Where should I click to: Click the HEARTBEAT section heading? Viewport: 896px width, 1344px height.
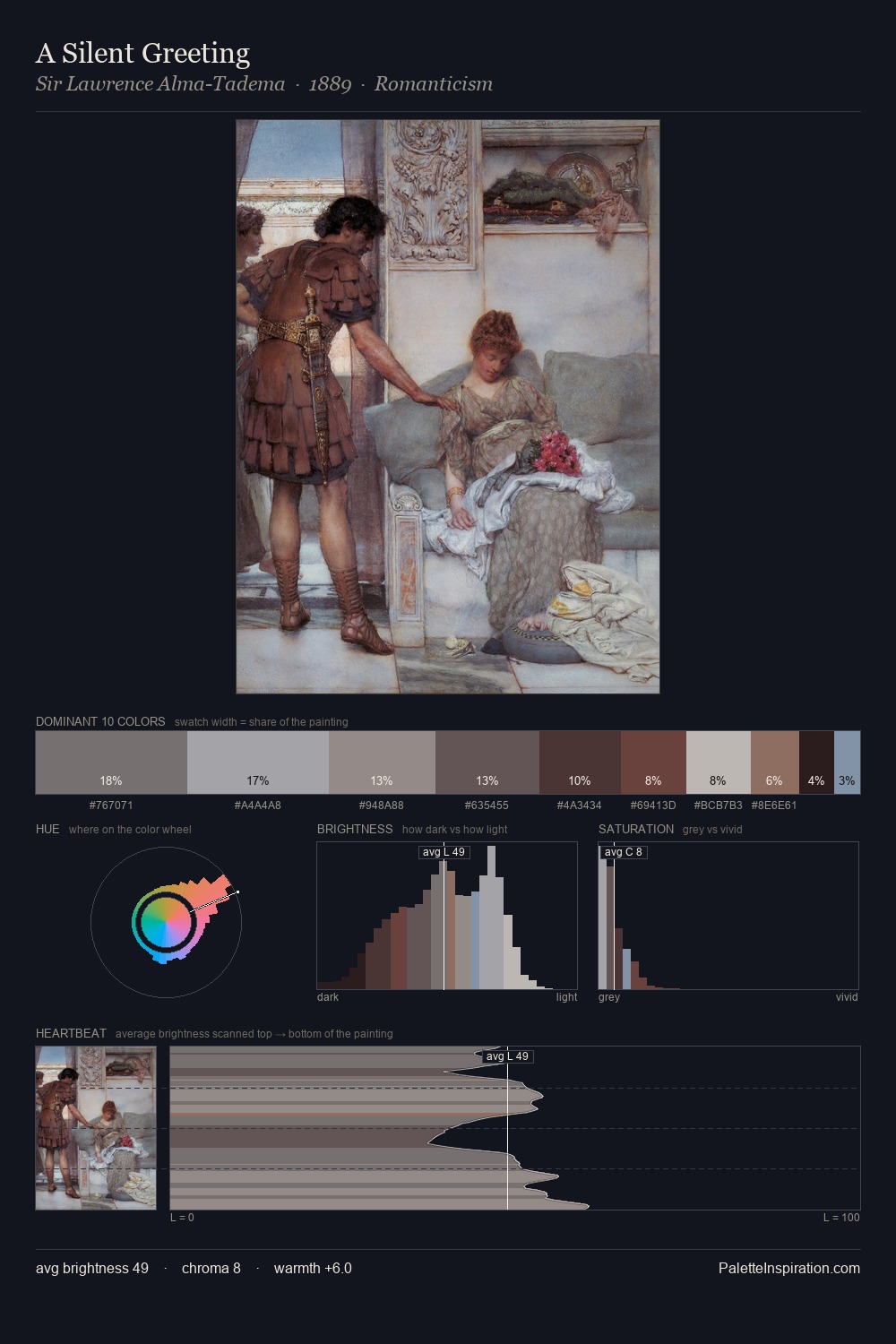tap(71, 1033)
